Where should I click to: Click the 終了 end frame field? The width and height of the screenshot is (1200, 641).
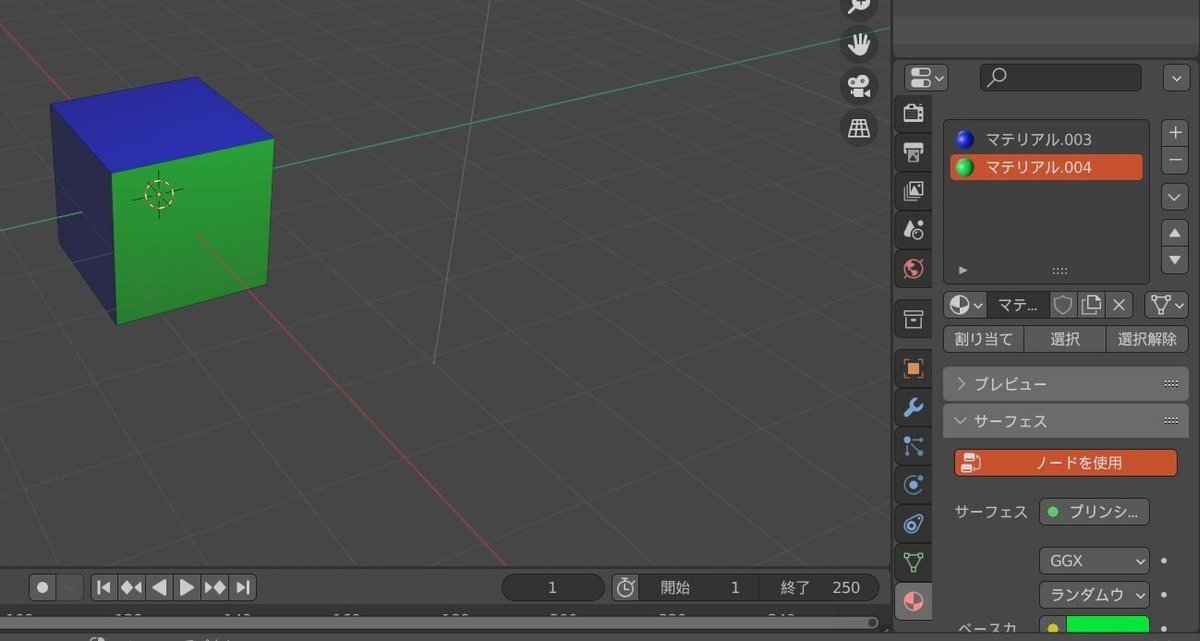coord(818,587)
